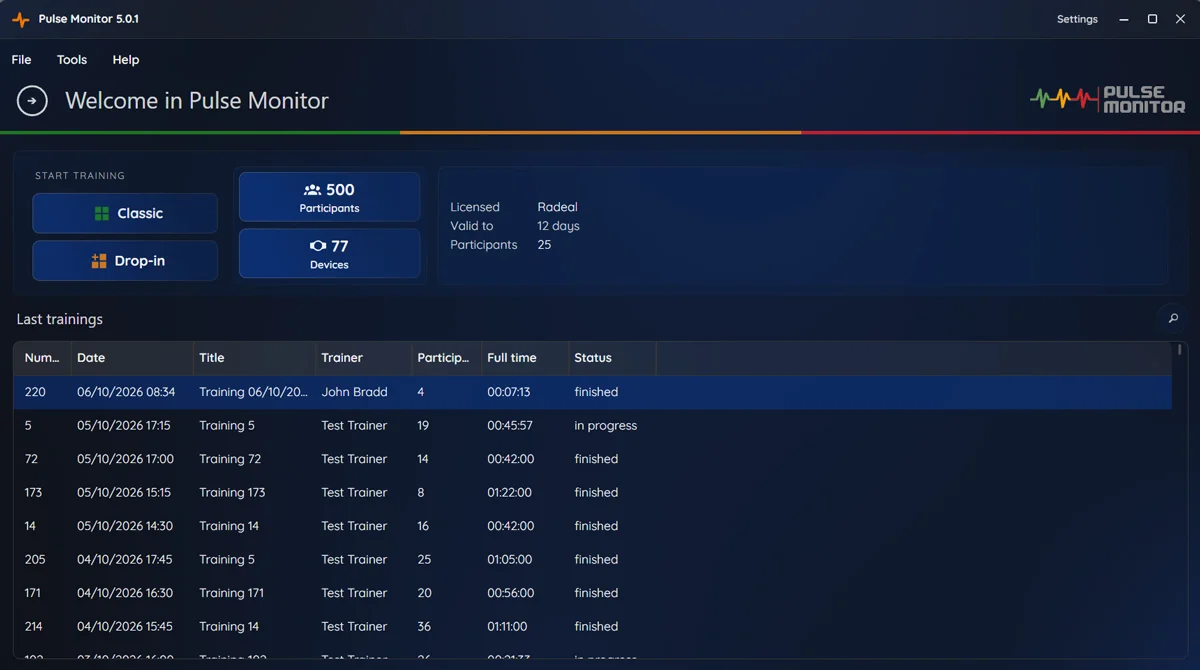Maximize the Pulse Monitor window

[x=1152, y=19]
